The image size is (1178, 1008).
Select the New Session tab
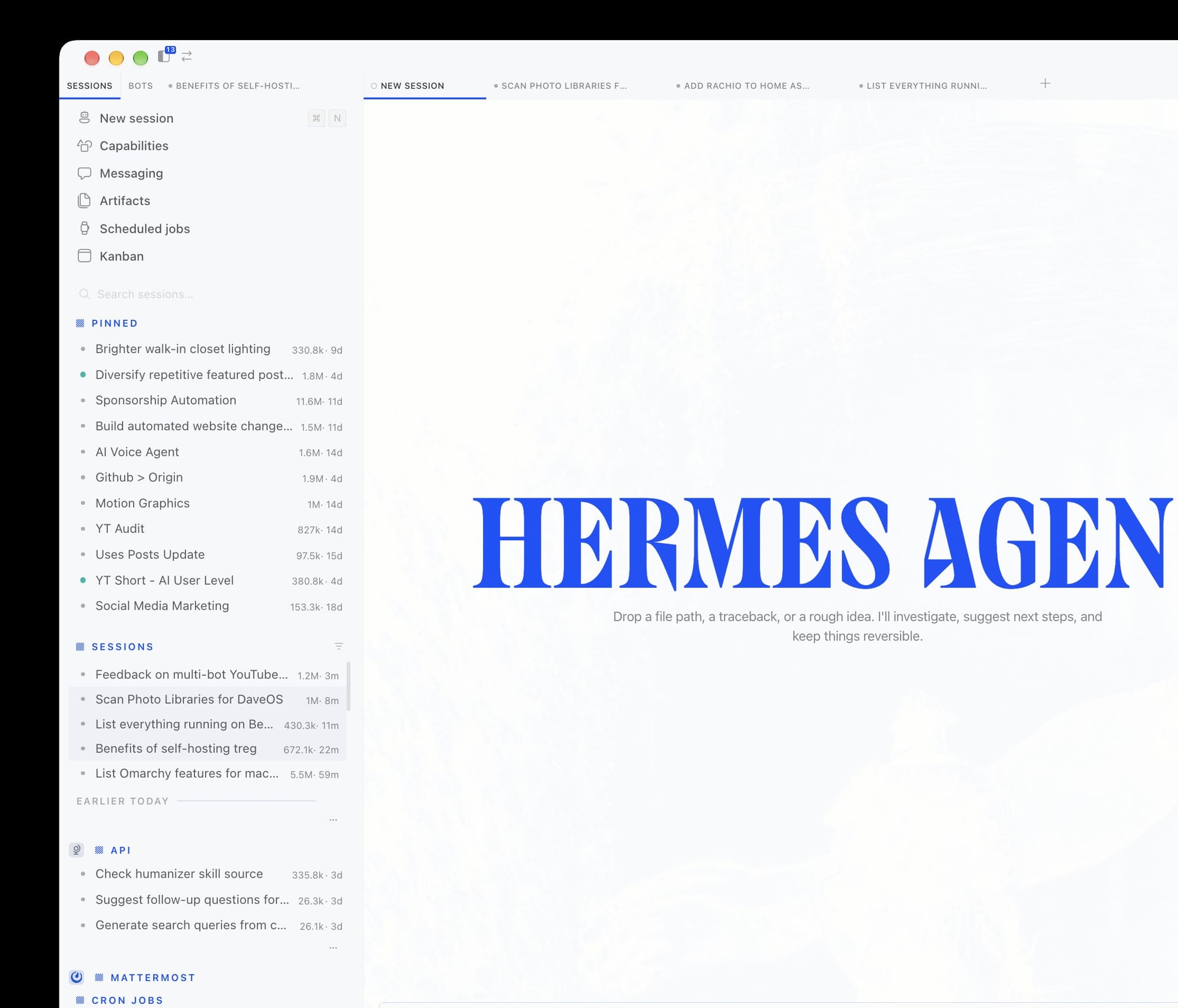pyautogui.click(x=425, y=85)
